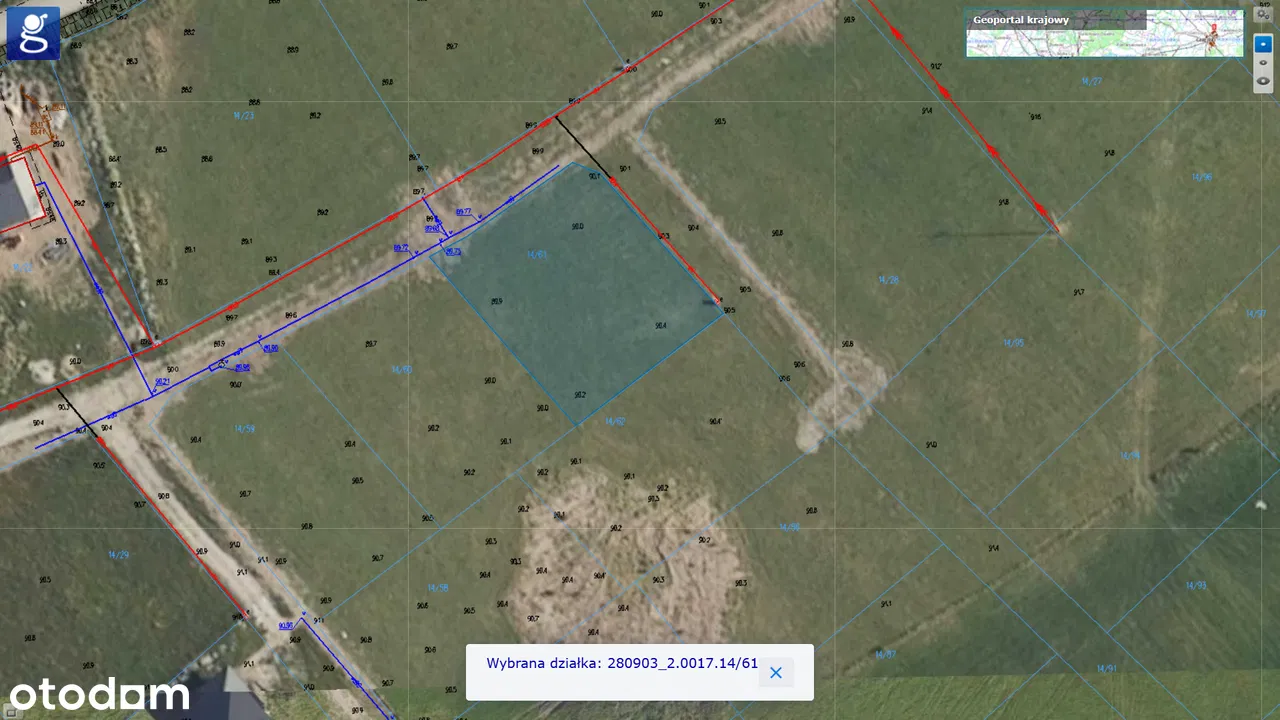The width and height of the screenshot is (1280, 720).
Task: Click the Geoportal "g" logo
Action: pyautogui.click(x=33, y=33)
